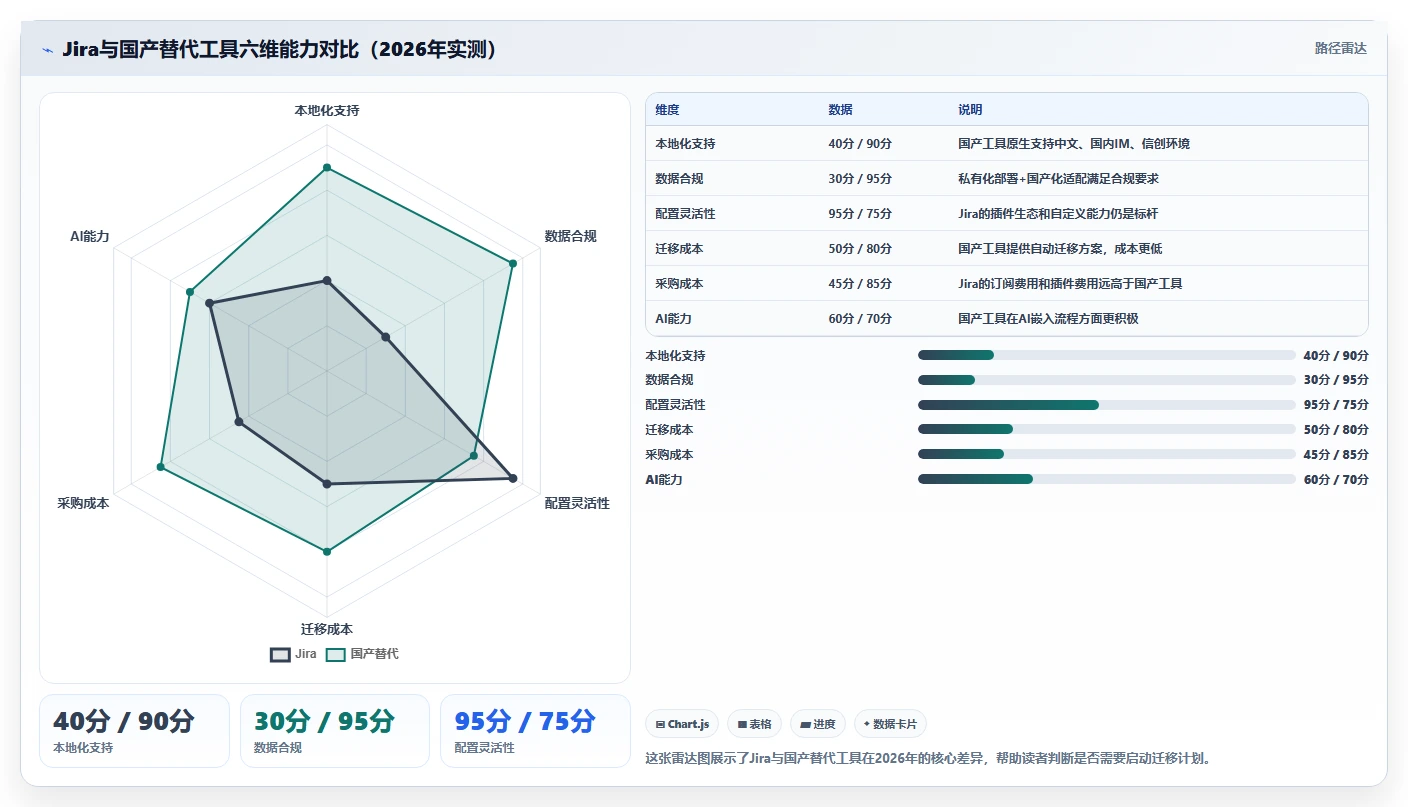Image resolution: width=1408 pixels, height=807 pixels.
Task: Click the Jira data point on the AI能力 axis
Action: (x=209, y=303)
